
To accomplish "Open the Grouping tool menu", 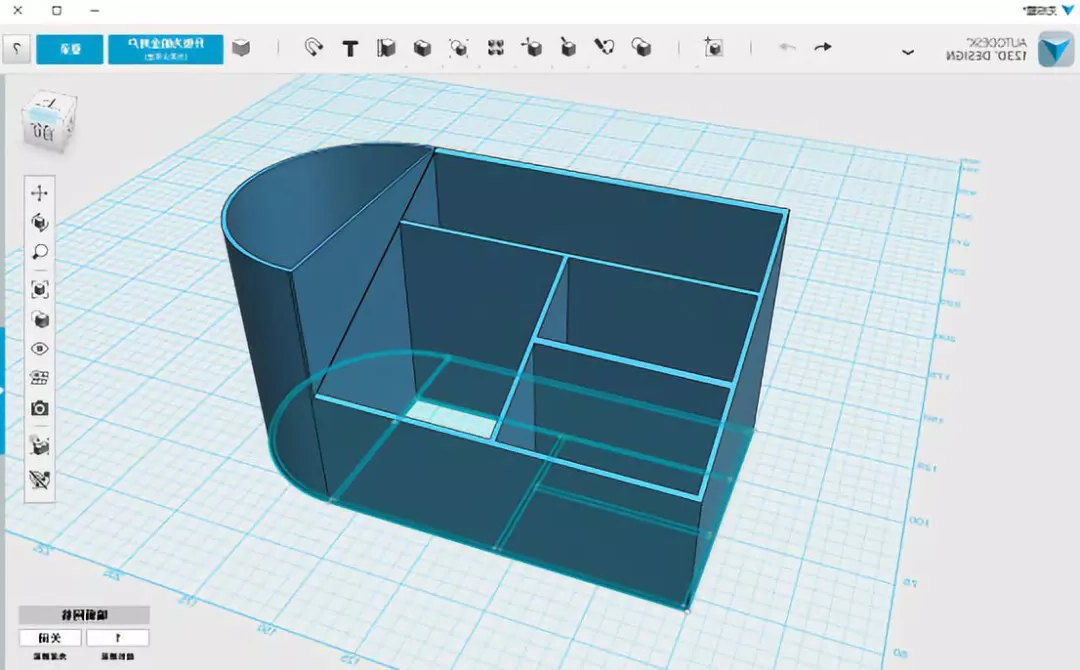I will (458, 48).
